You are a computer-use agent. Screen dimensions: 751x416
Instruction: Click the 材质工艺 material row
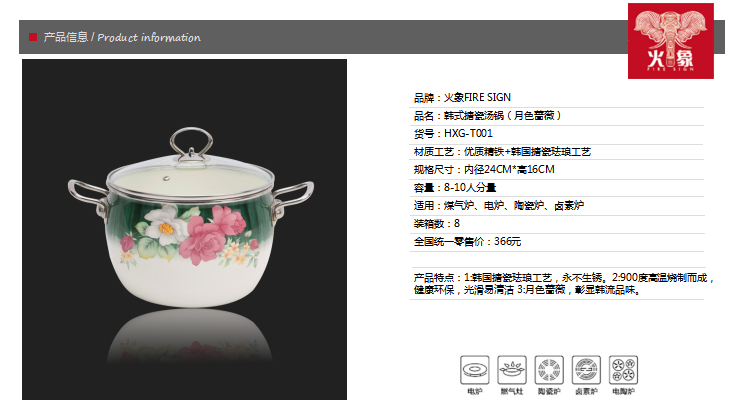tap(557, 152)
